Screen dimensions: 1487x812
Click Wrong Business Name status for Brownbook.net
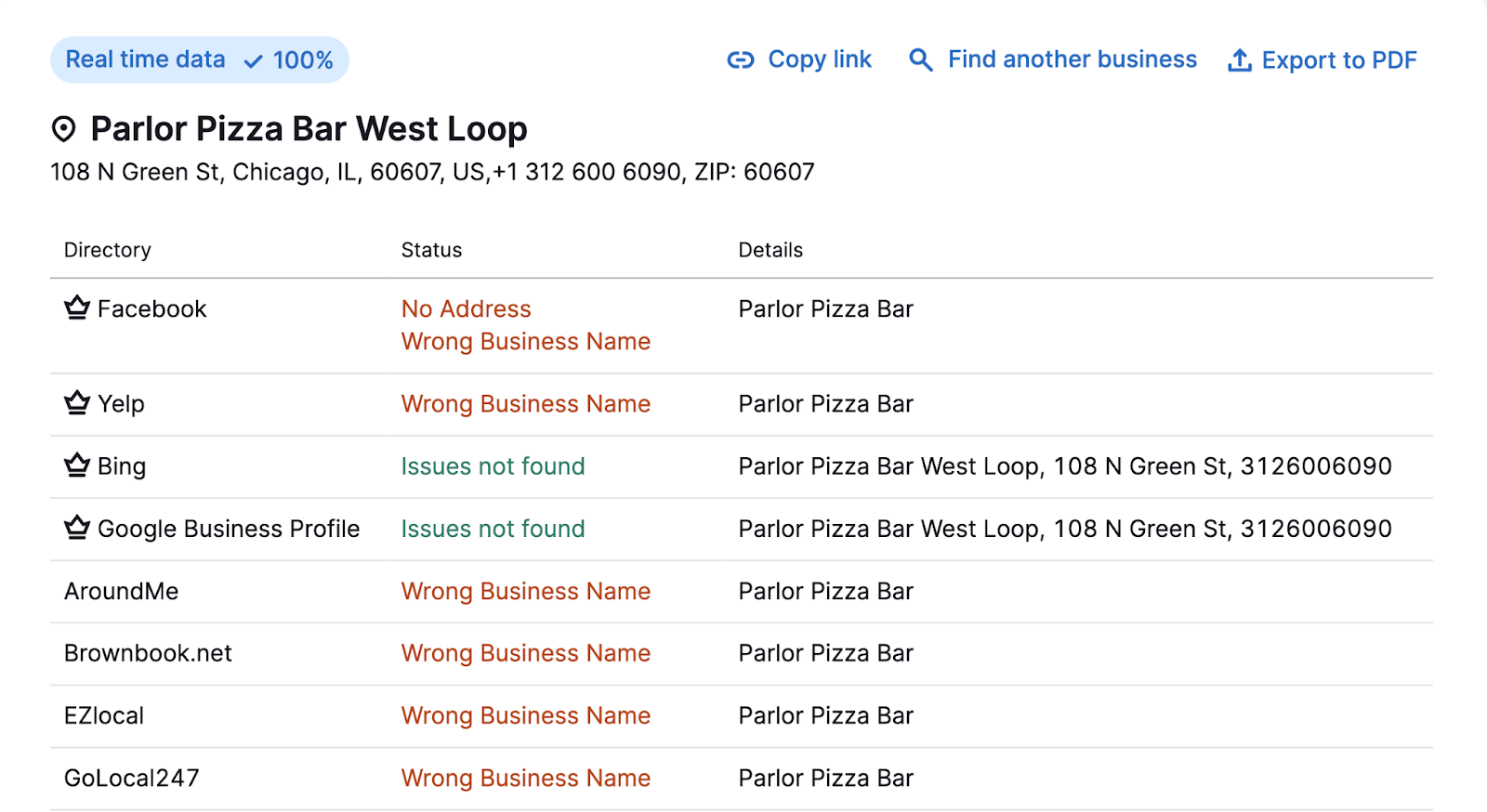tap(526, 653)
